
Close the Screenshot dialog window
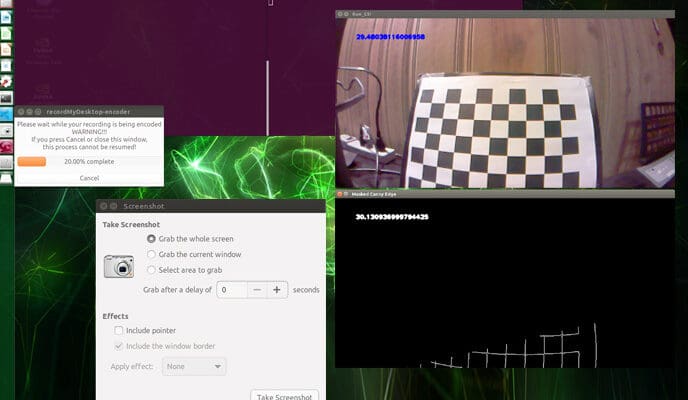[103, 205]
